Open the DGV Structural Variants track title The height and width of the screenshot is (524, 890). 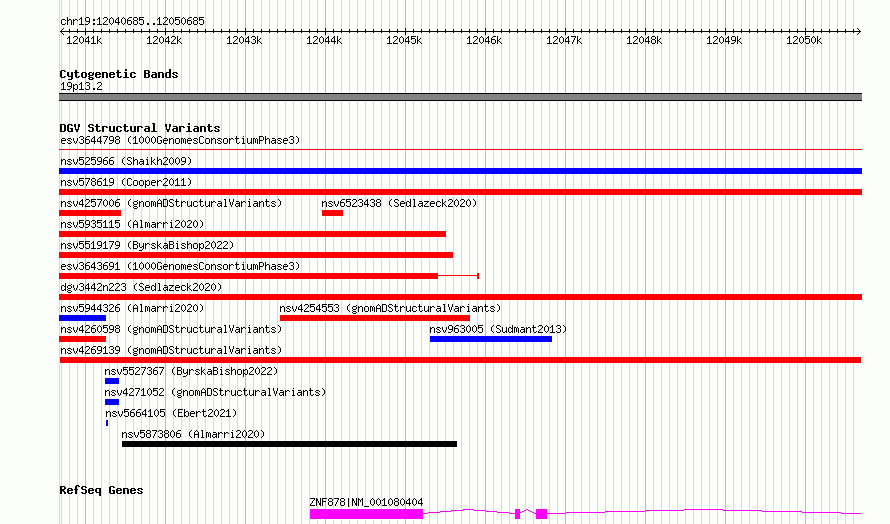tap(140, 128)
